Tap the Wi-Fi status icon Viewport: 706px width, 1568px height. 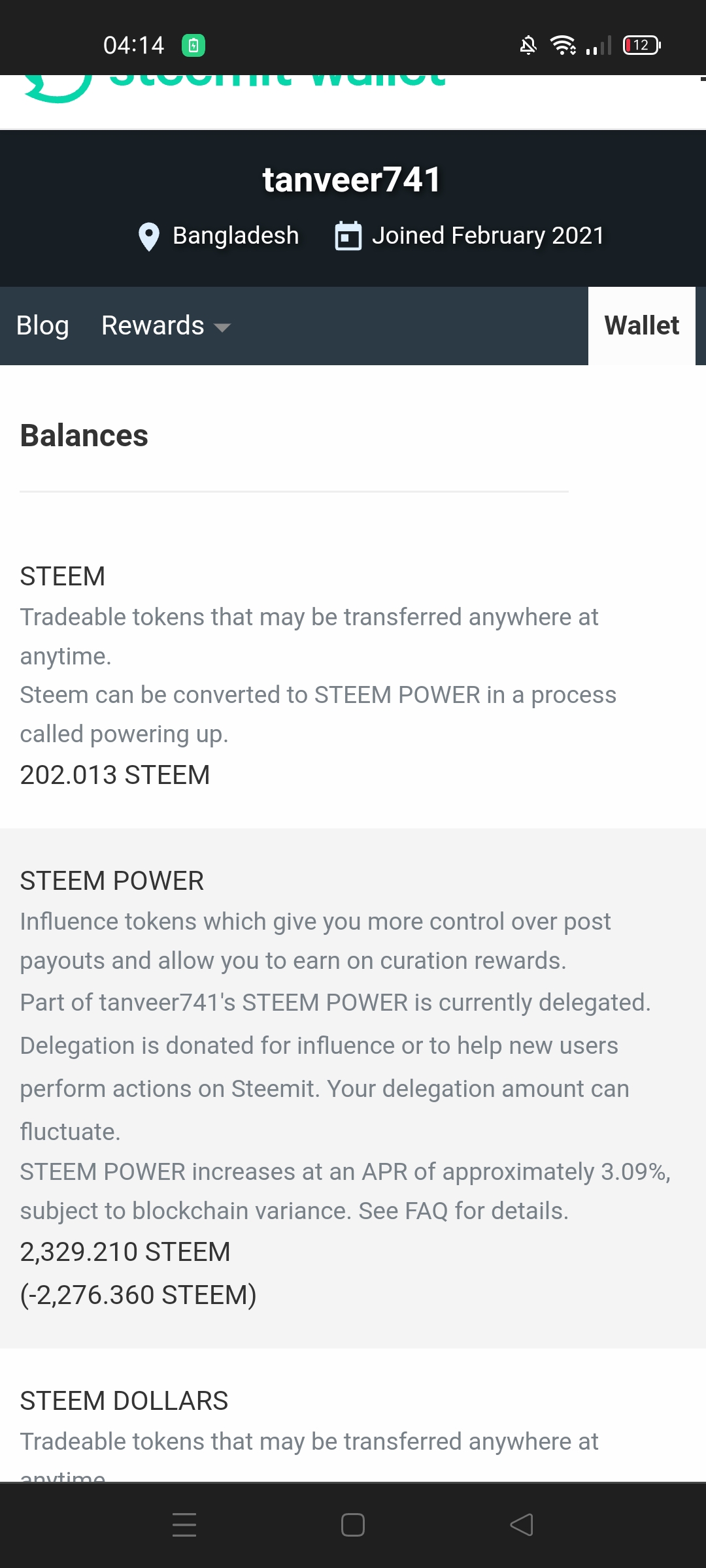[x=563, y=45]
